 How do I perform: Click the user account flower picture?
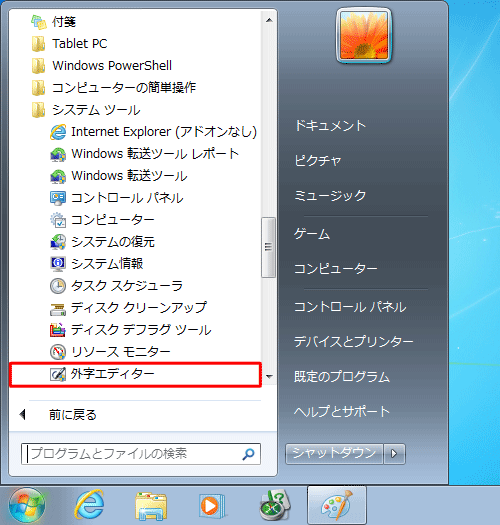click(364, 35)
